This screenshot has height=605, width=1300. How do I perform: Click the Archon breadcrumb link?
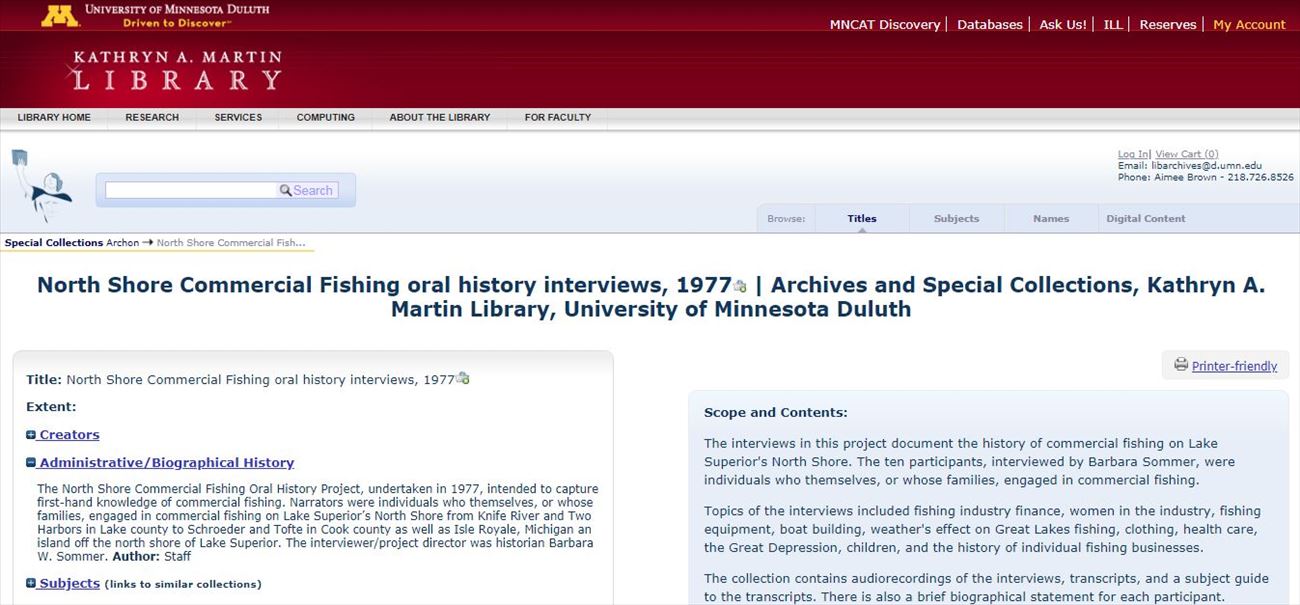pyautogui.click(x=123, y=243)
